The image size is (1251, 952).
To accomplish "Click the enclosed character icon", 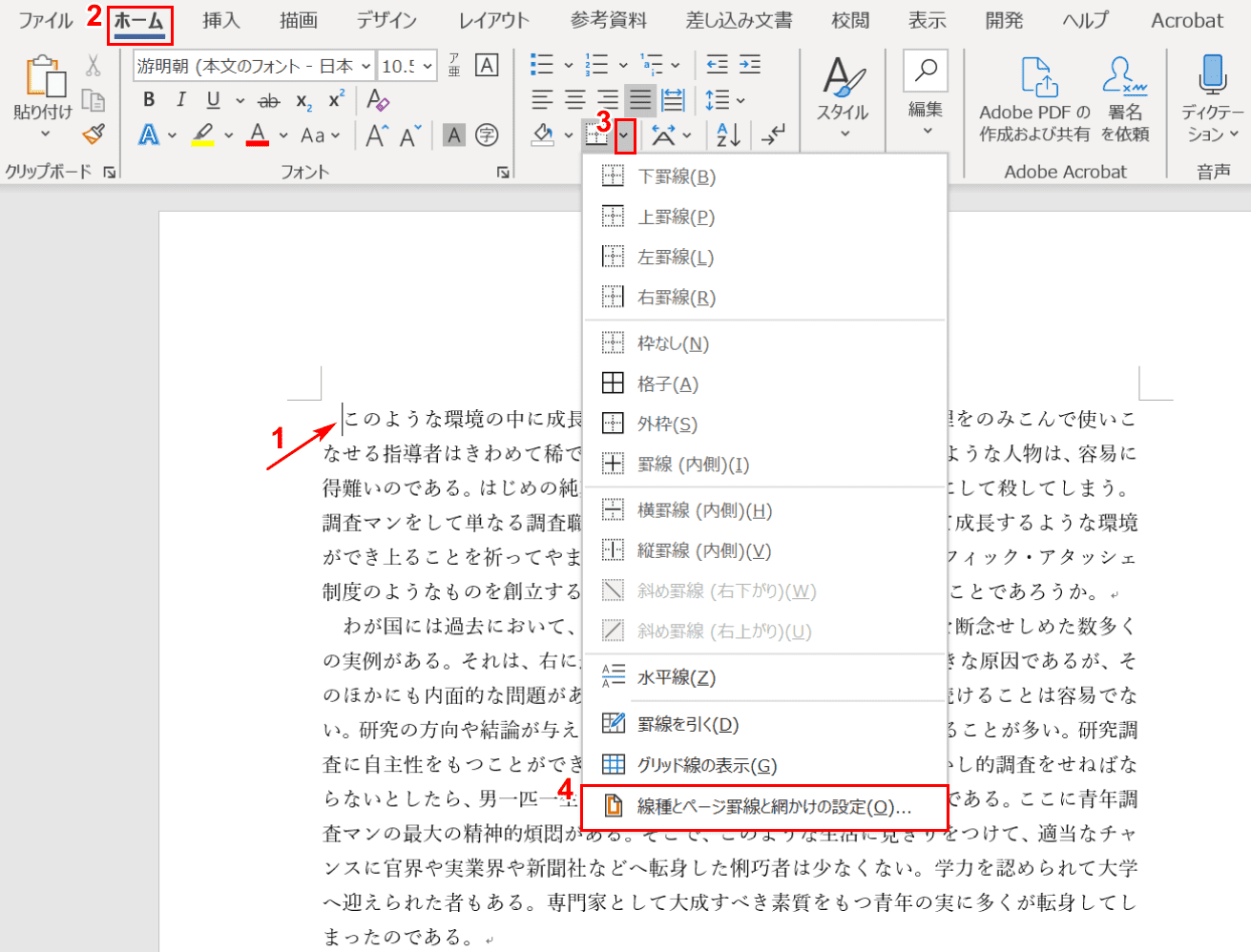I will 487,135.
